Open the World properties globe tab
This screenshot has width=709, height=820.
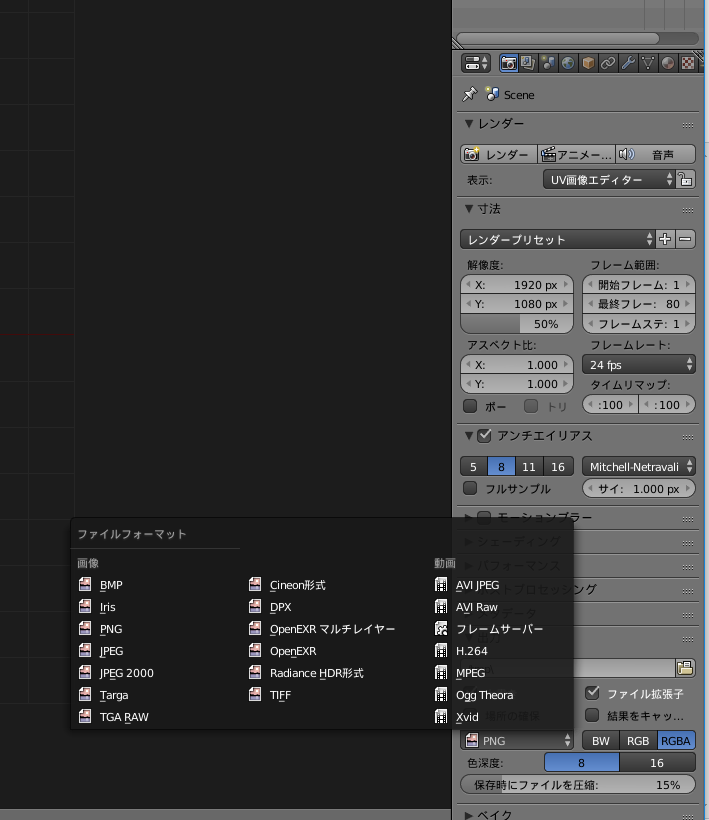(x=568, y=63)
